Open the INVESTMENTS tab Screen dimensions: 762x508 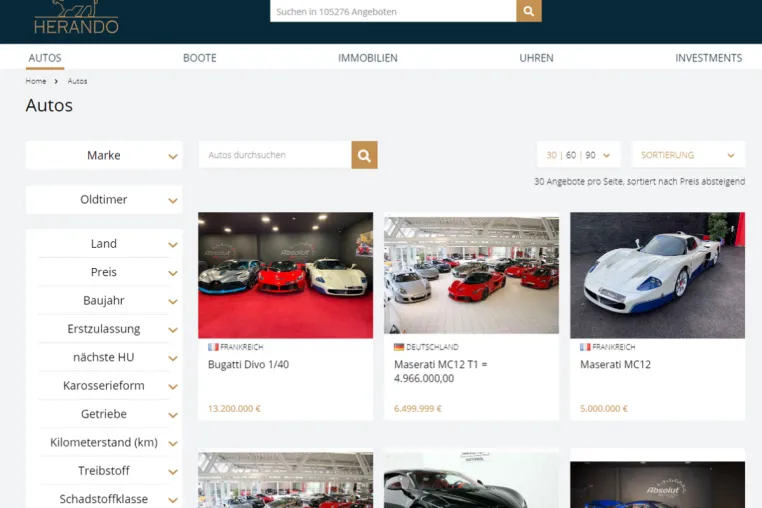coord(709,58)
